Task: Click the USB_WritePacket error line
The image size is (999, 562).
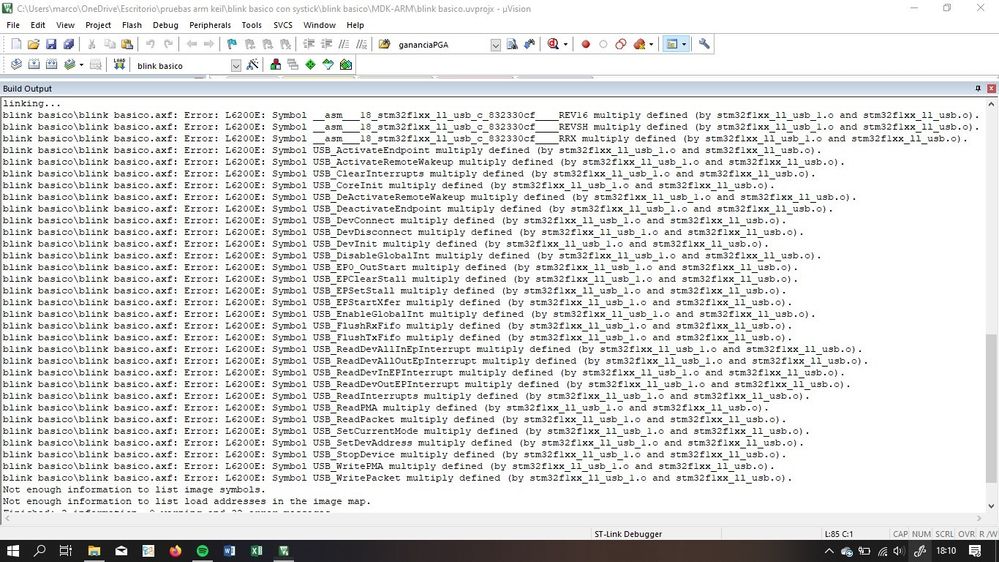Action: pos(397,478)
